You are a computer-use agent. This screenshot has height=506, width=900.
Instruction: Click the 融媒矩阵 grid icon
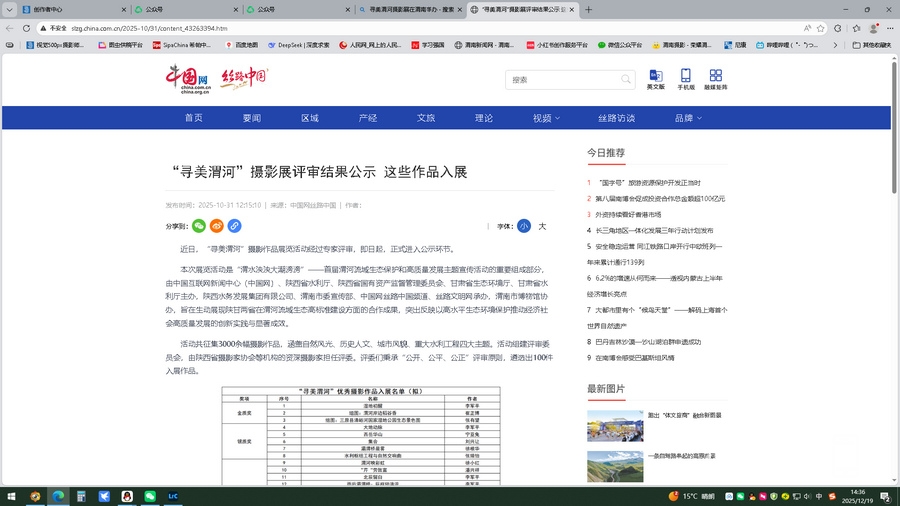click(715, 79)
